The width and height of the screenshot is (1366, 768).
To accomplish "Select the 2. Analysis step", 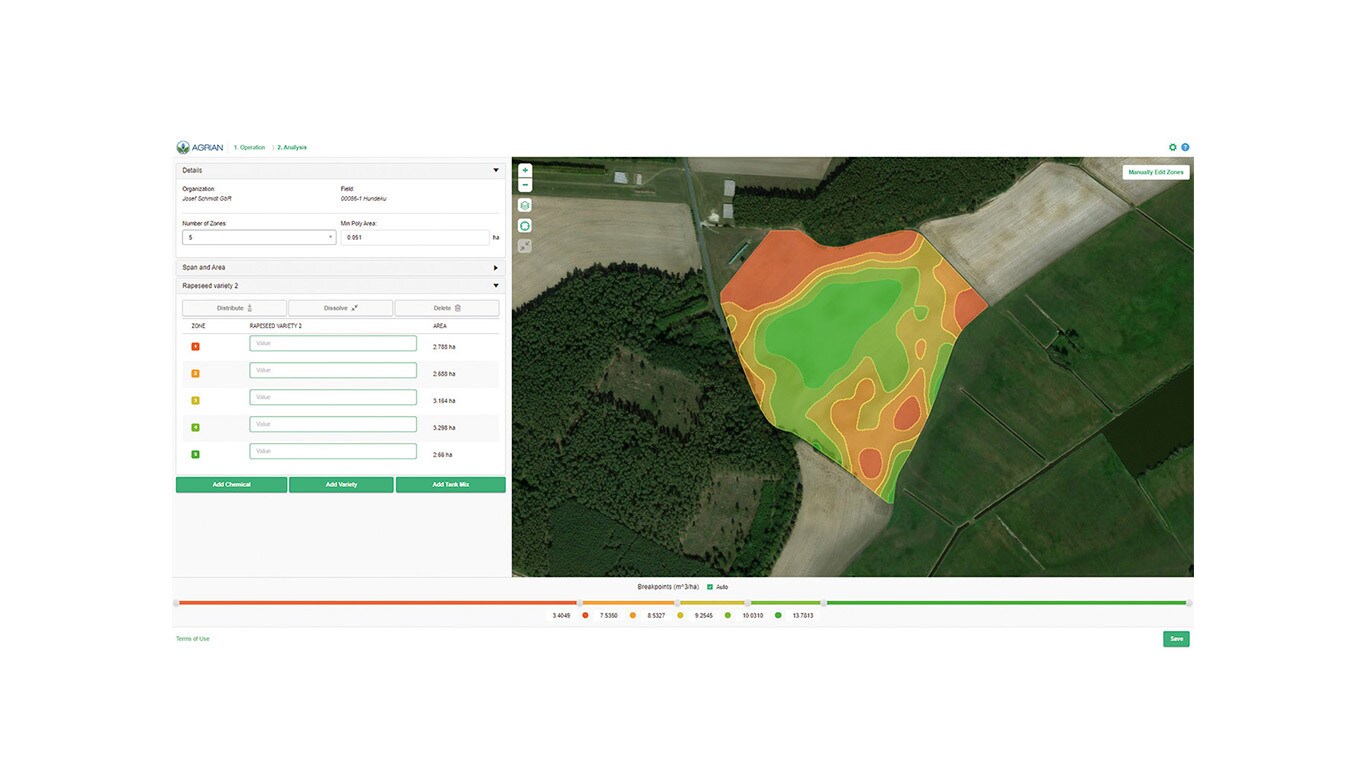I will pyautogui.click(x=292, y=147).
